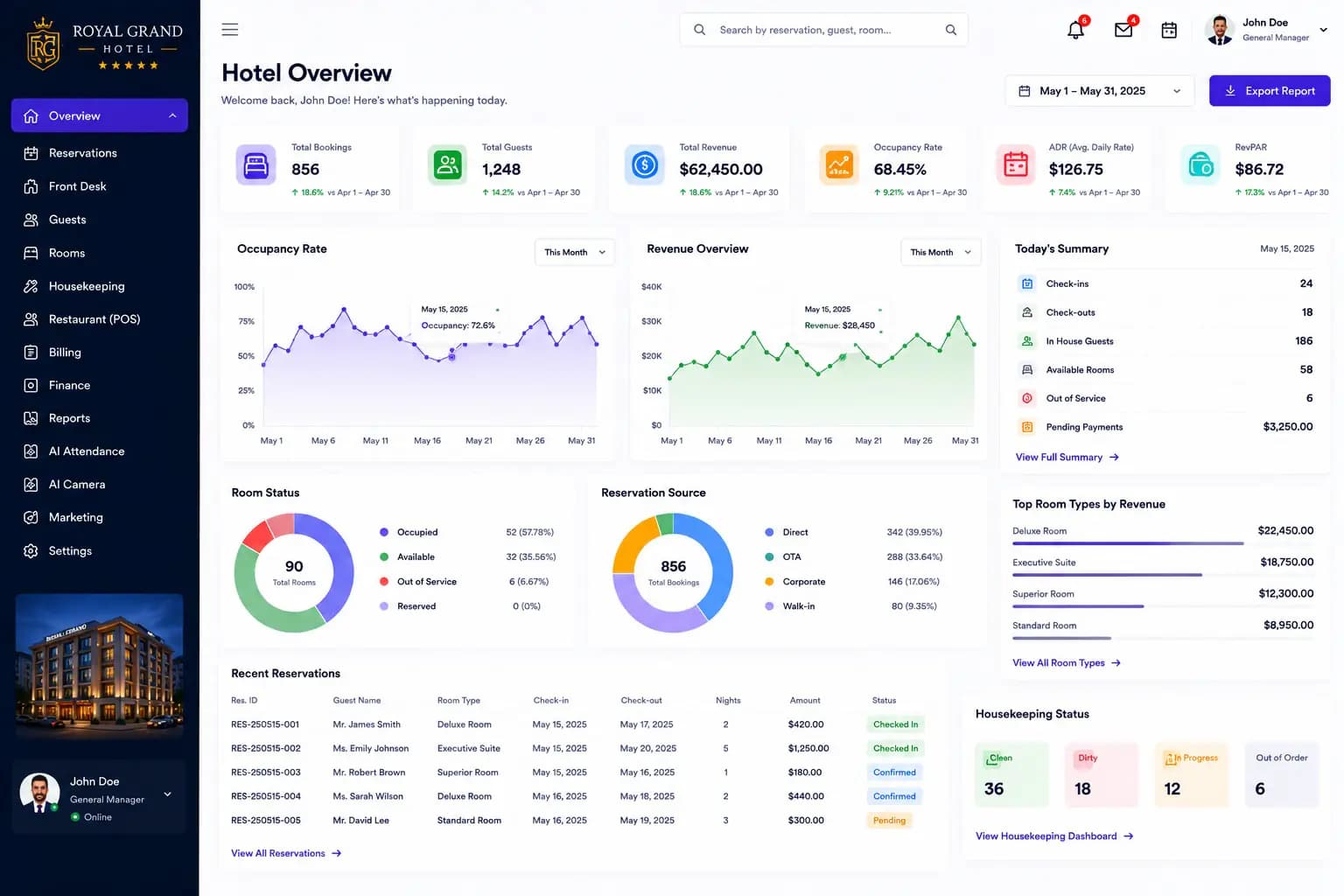Click View Housekeeping Dashboard link

click(x=1054, y=836)
